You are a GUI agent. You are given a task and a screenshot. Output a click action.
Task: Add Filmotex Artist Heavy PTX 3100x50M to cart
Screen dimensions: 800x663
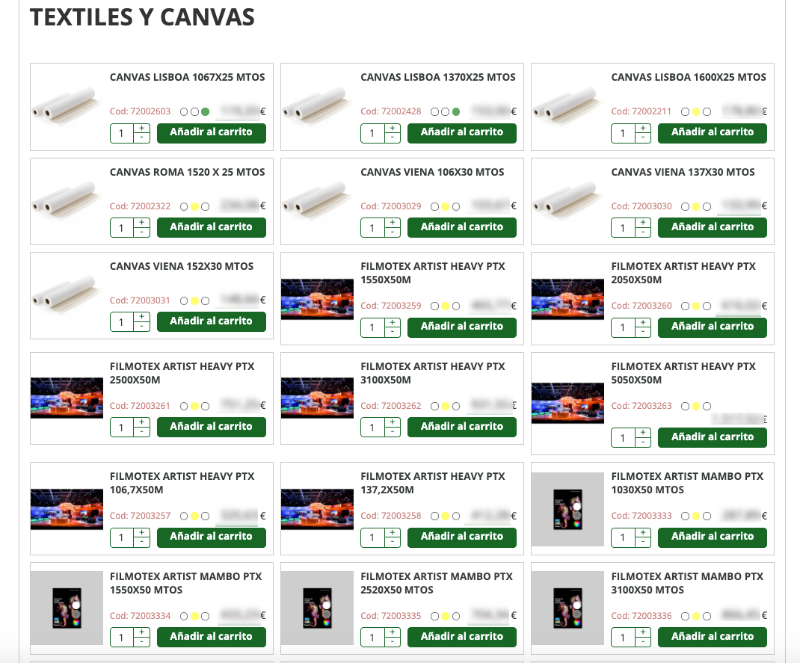[x=462, y=427]
